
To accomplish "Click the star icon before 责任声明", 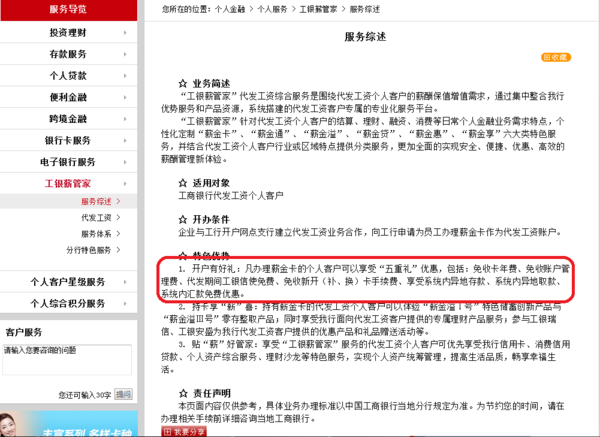I will (183, 393).
